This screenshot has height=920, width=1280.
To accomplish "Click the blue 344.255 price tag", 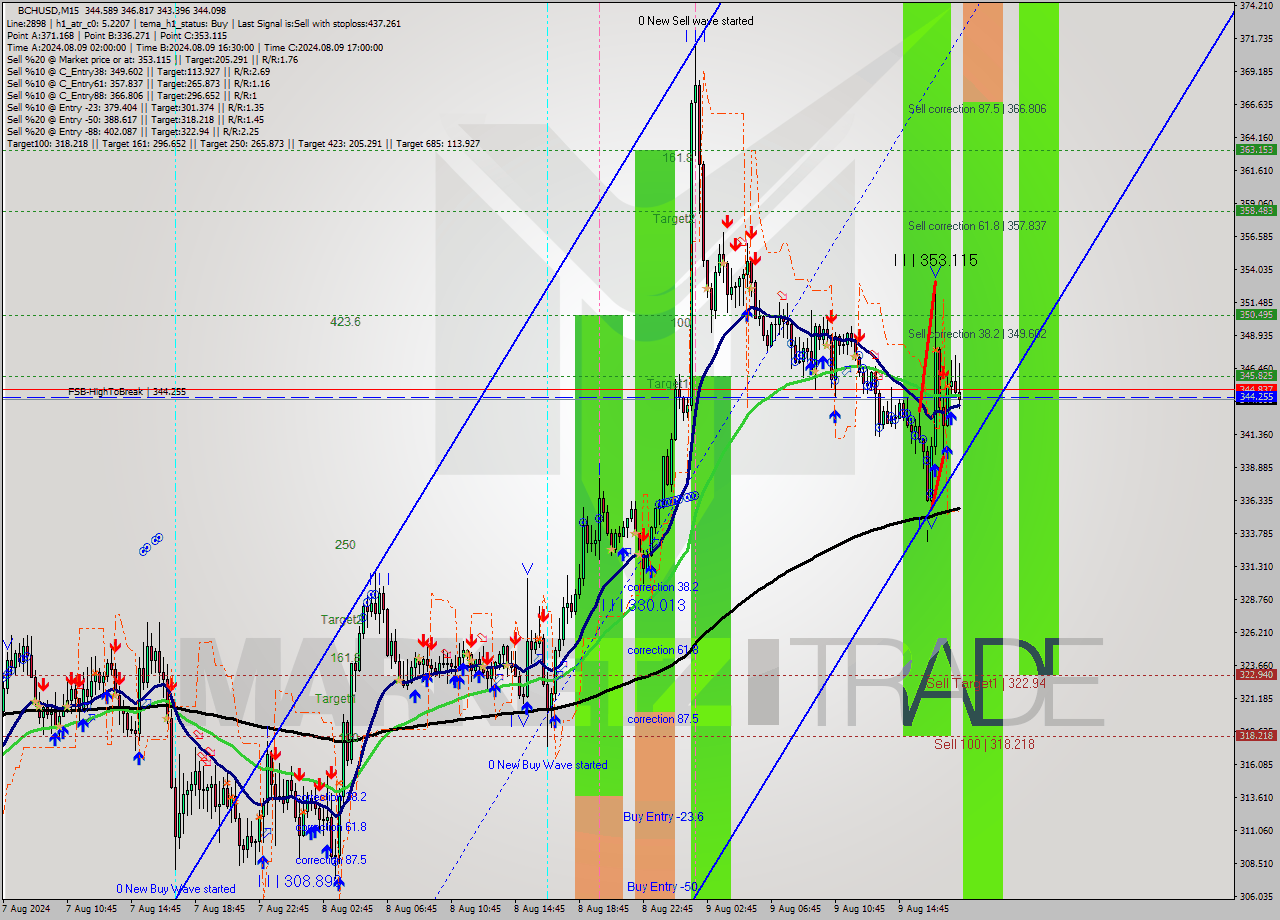I will tap(1256, 397).
